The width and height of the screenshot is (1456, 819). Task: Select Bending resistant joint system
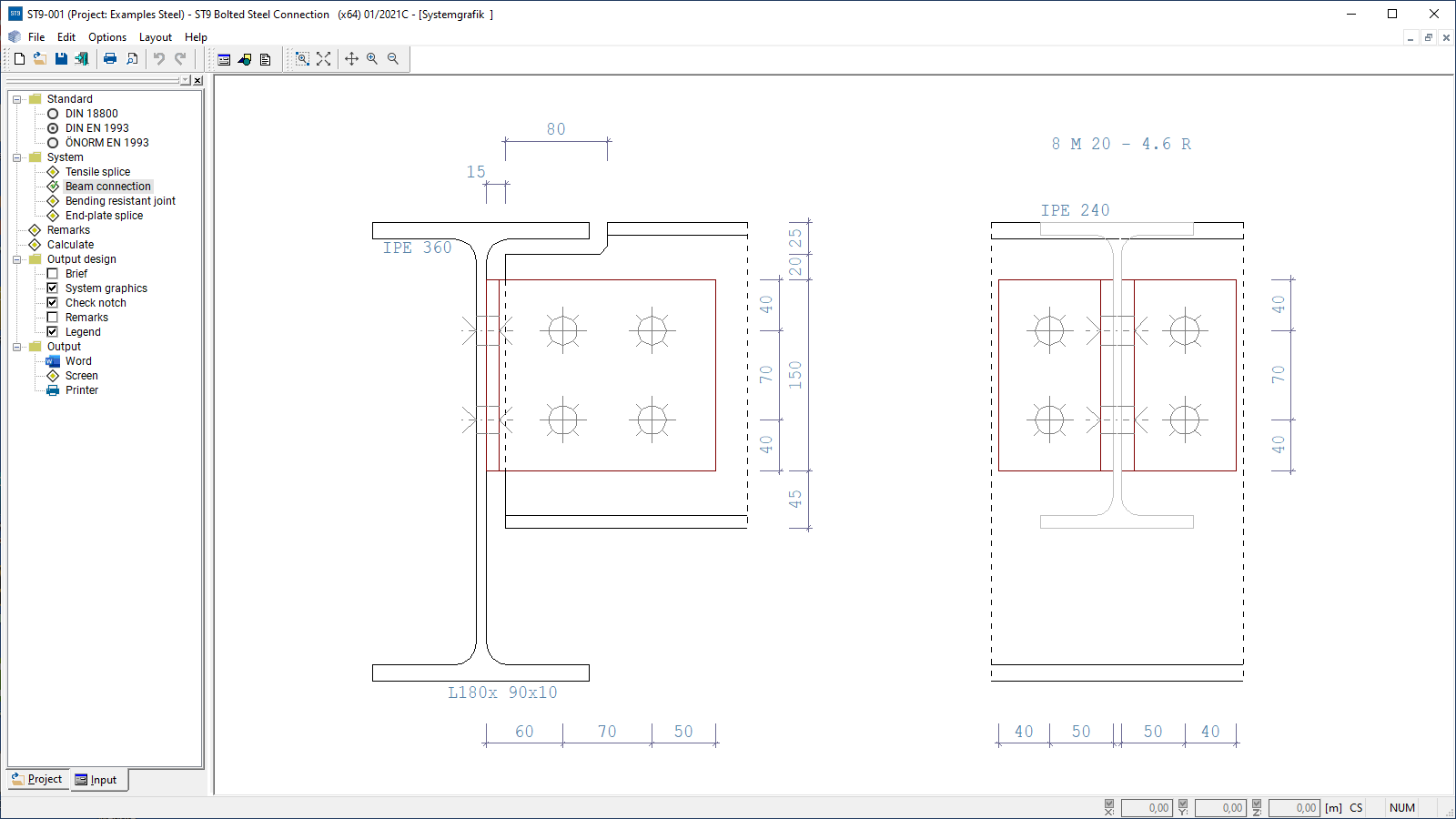[x=120, y=201]
